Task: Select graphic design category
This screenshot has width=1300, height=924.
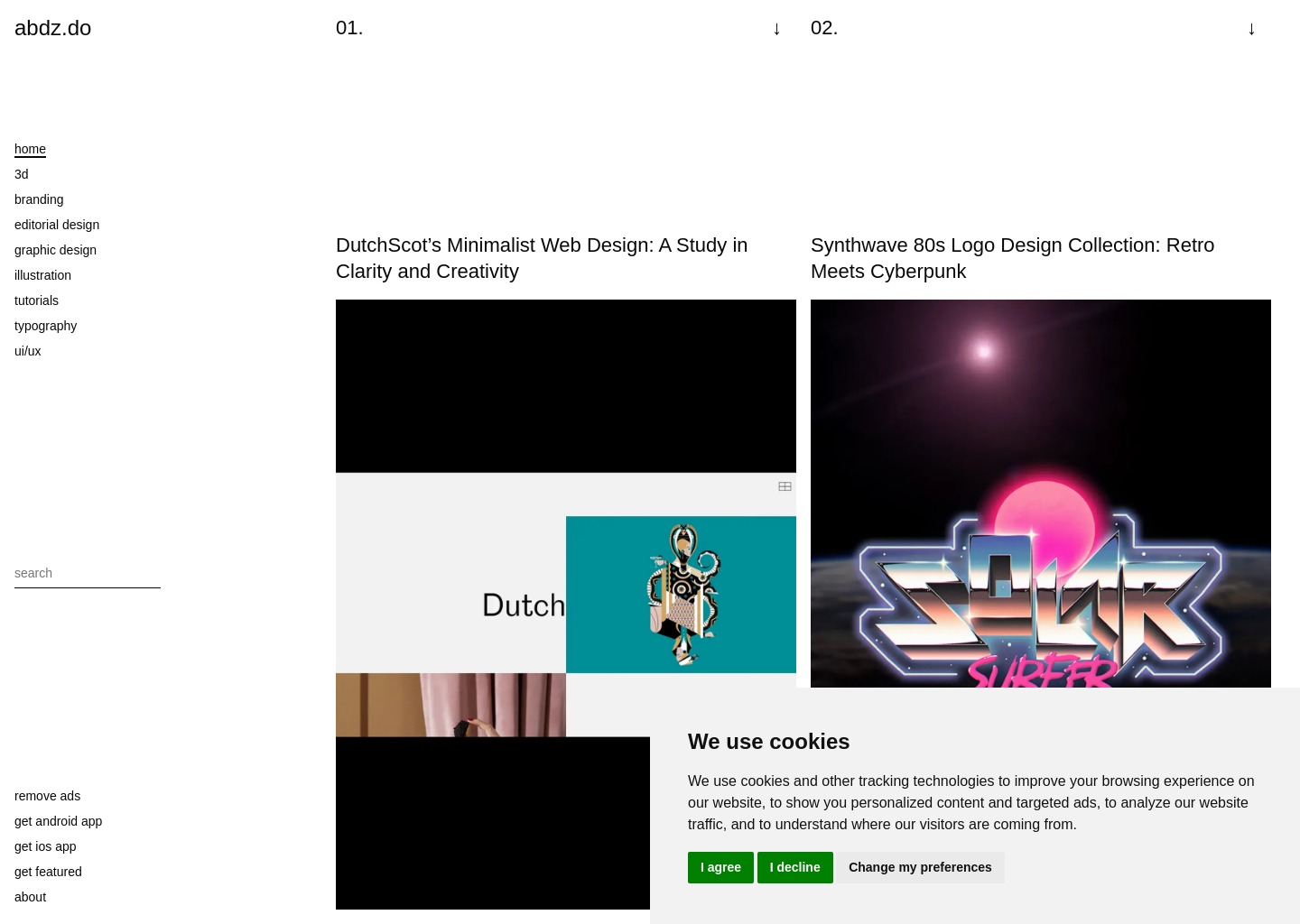Action: tap(55, 250)
